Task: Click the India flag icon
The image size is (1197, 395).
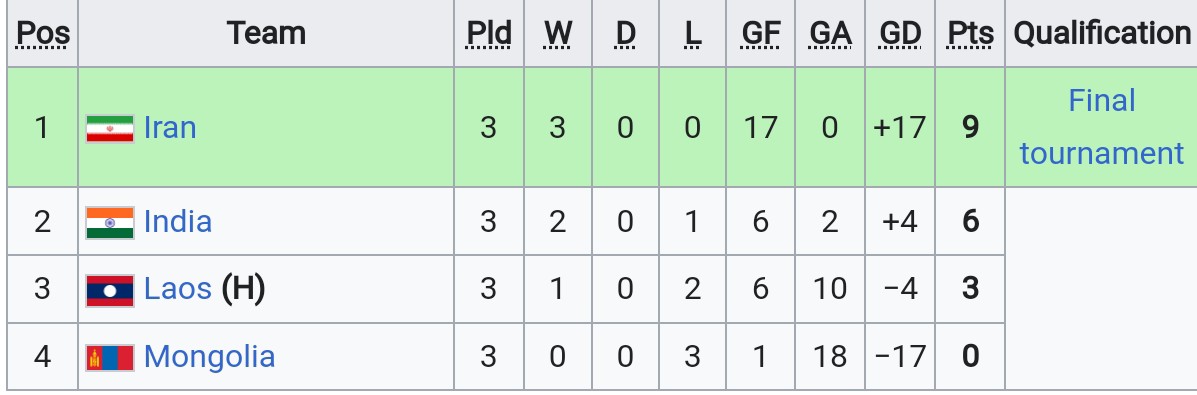Action: coord(110,223)
